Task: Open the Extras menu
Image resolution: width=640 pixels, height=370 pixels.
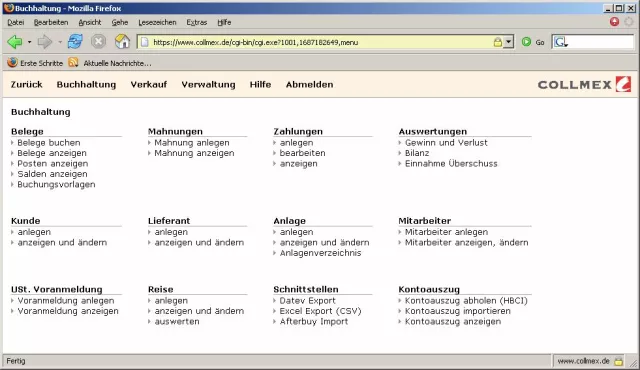Action: click(197, 22)
